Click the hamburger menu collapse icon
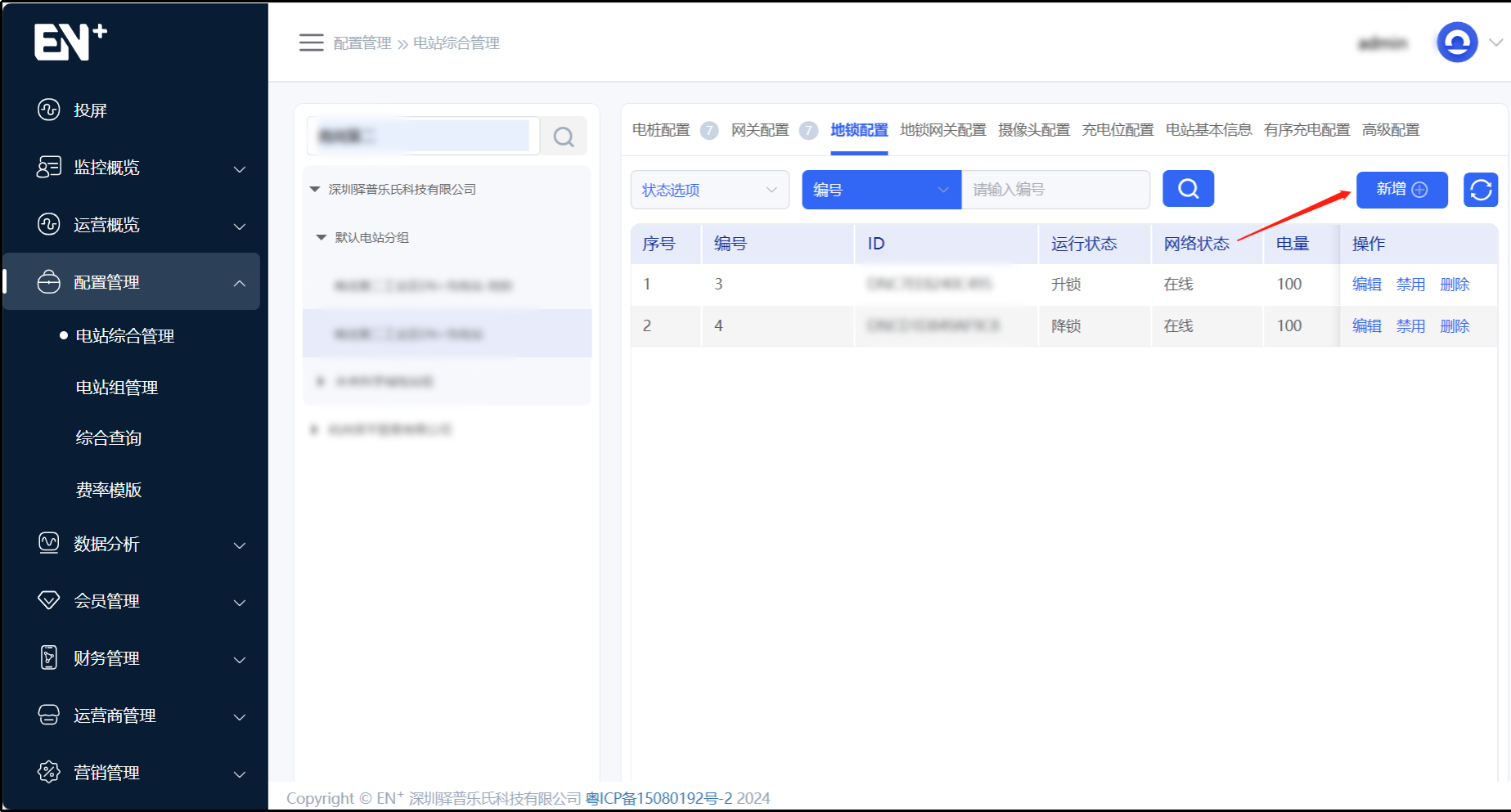Image resolution: width=1511 pixels, height=812 pixels. coord(311,43)
